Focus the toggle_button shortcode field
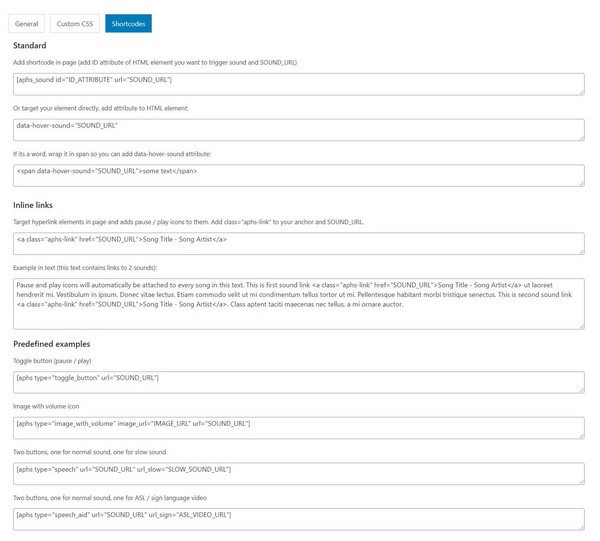 (x=299, y=382)
